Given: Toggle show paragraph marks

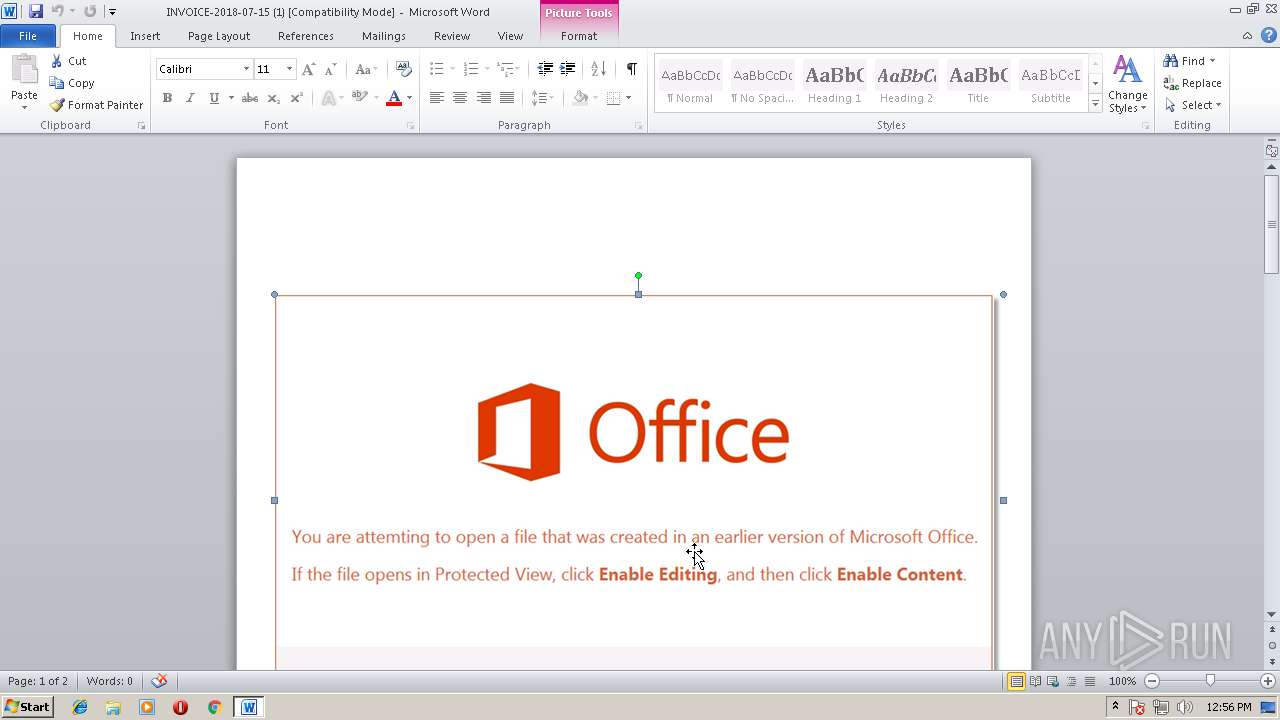Looking at the screenshot, I should pyautogui.click(x=631, y=69).
